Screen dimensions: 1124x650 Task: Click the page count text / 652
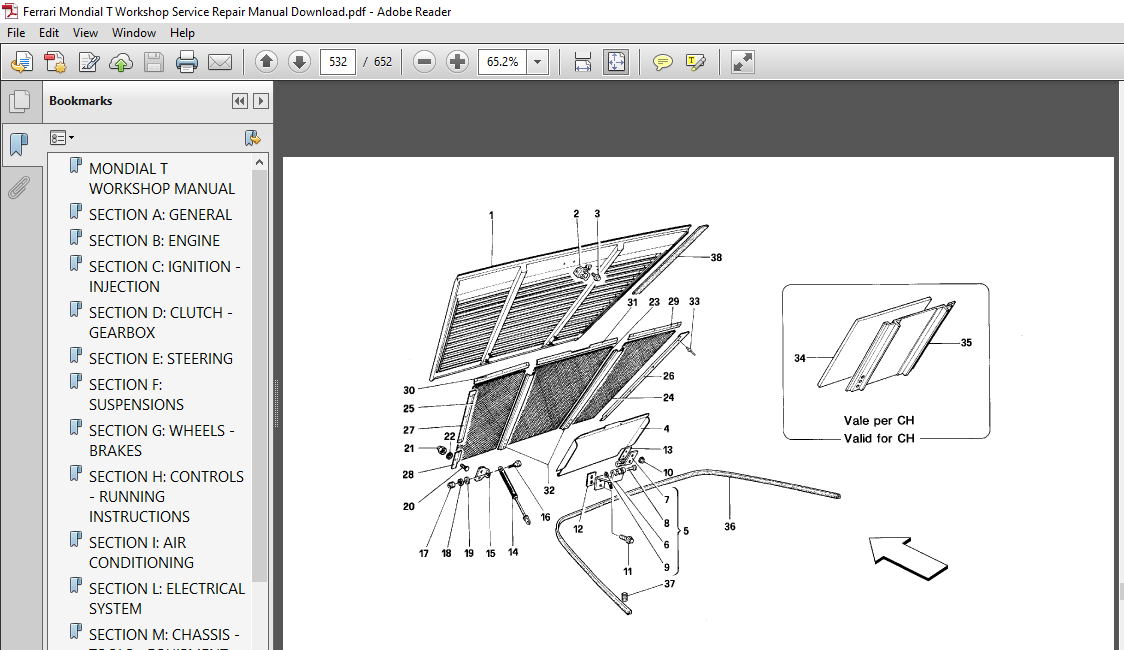coord(378,62)
